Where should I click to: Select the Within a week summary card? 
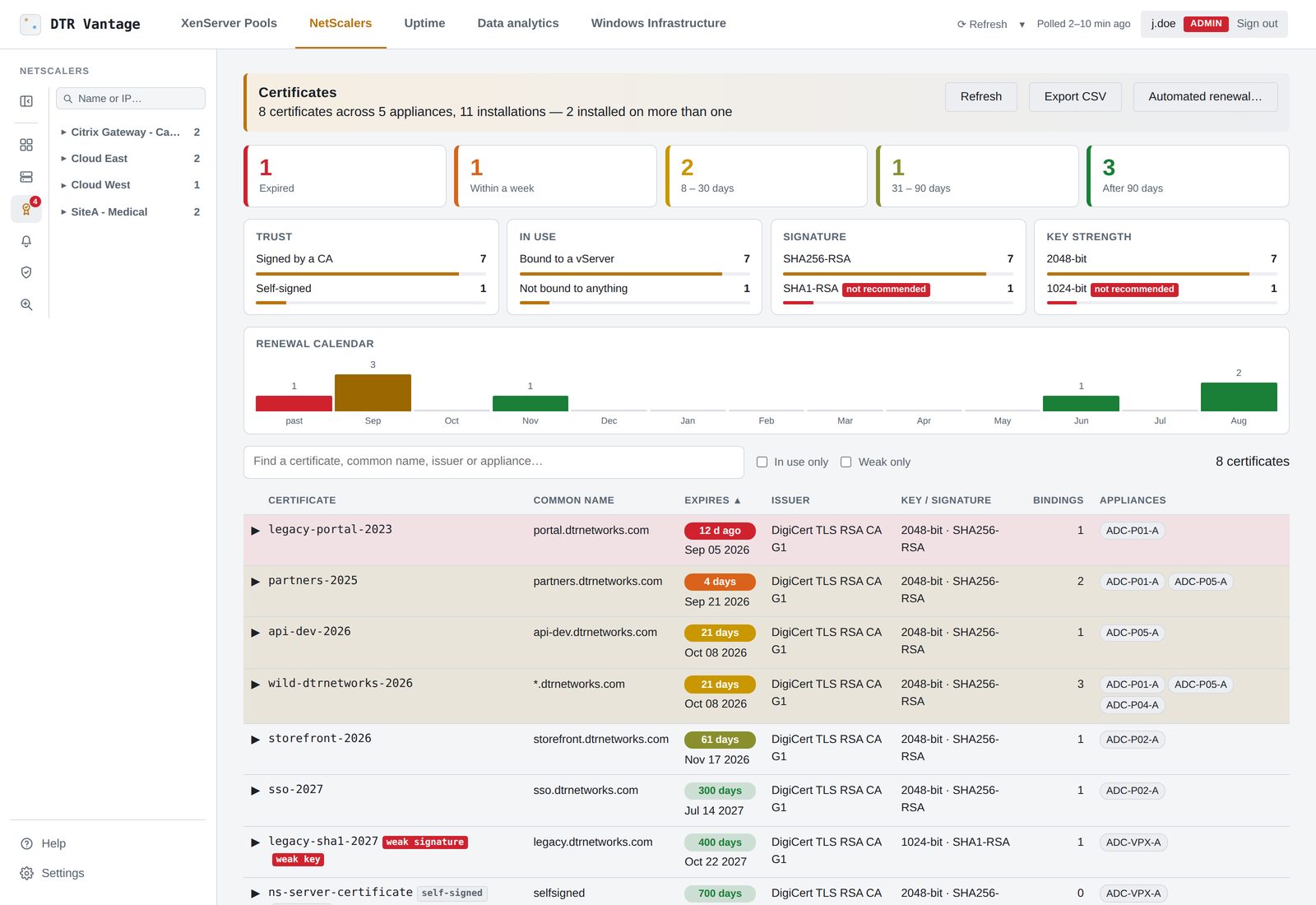(555, 176)
